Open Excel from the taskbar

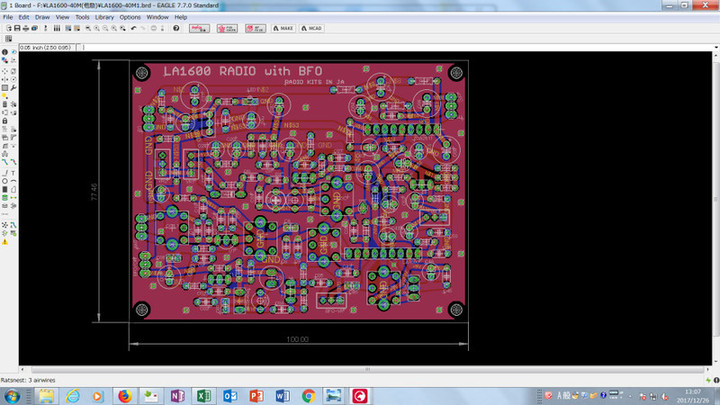(x=202, y=396)
